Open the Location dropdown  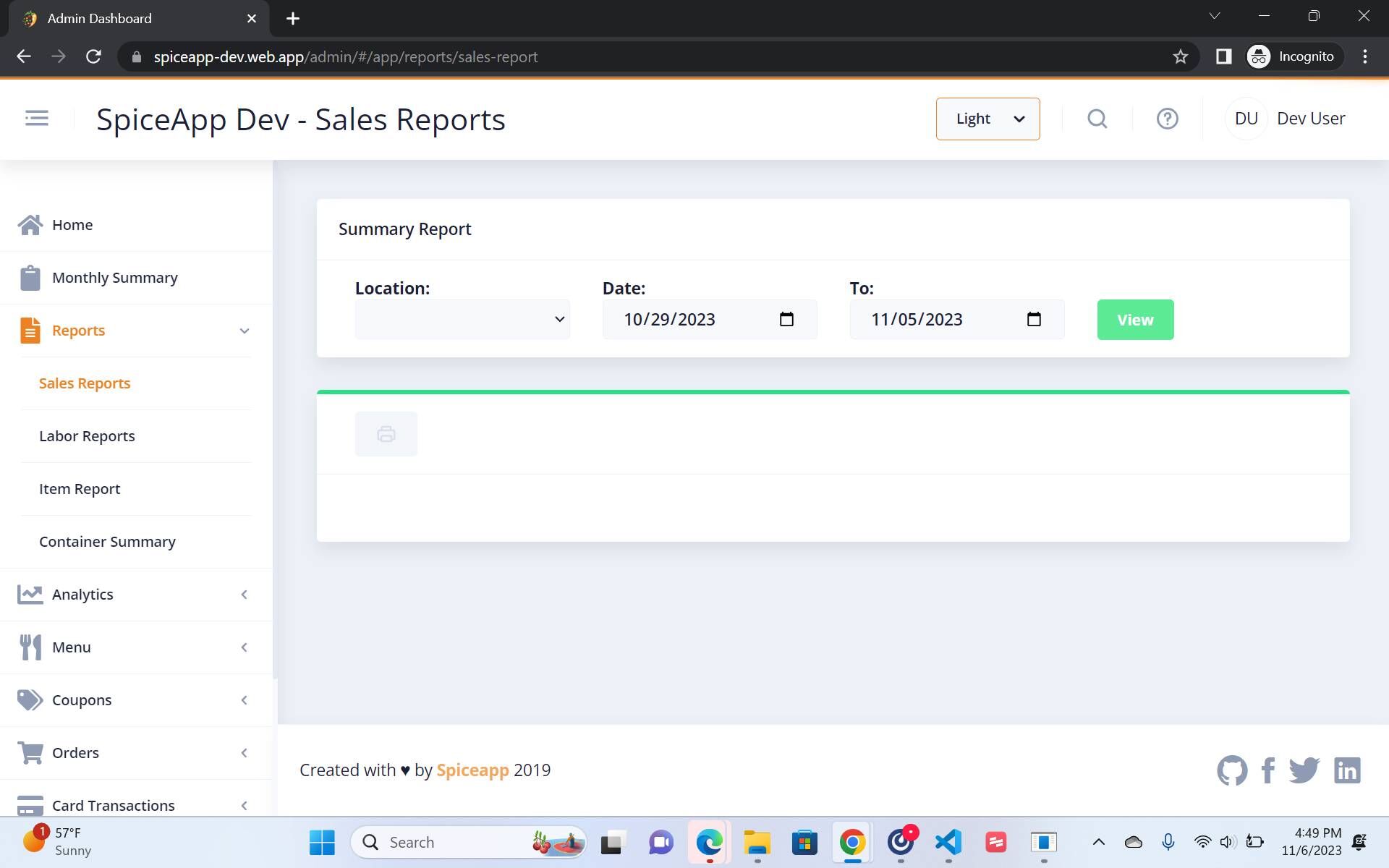(462, 319)
